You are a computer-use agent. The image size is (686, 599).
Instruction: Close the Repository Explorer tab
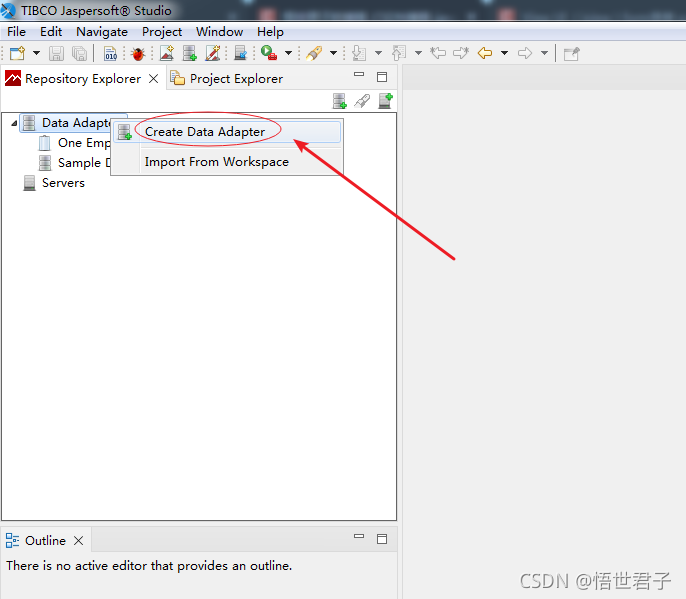tap(154, 79)
